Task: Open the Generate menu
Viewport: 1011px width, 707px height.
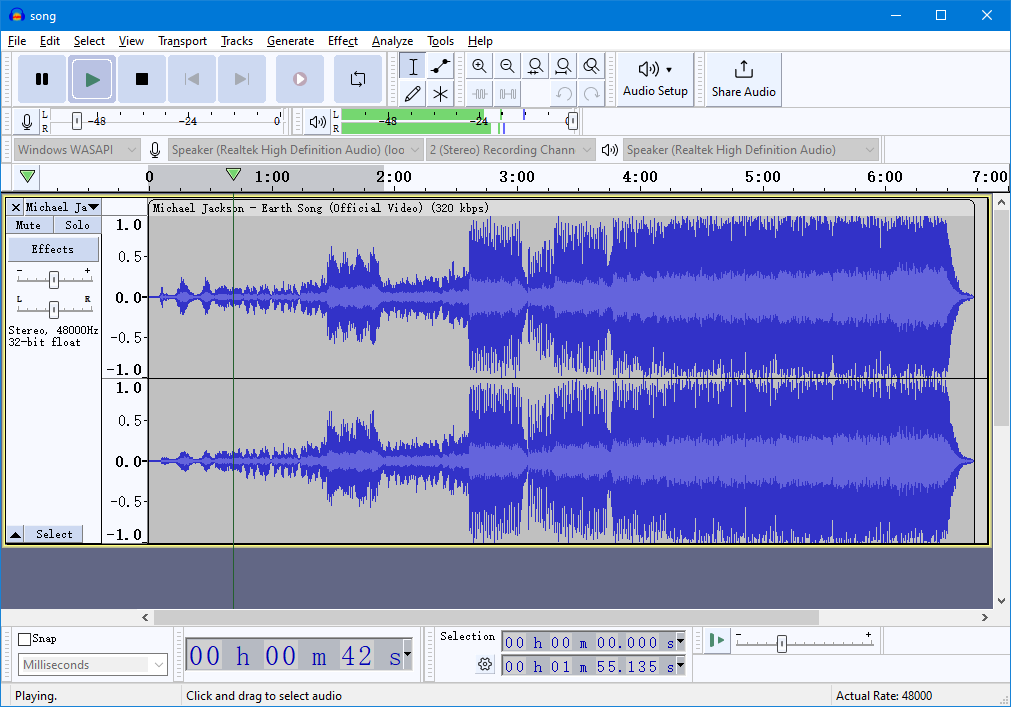Action: point(290,41)
